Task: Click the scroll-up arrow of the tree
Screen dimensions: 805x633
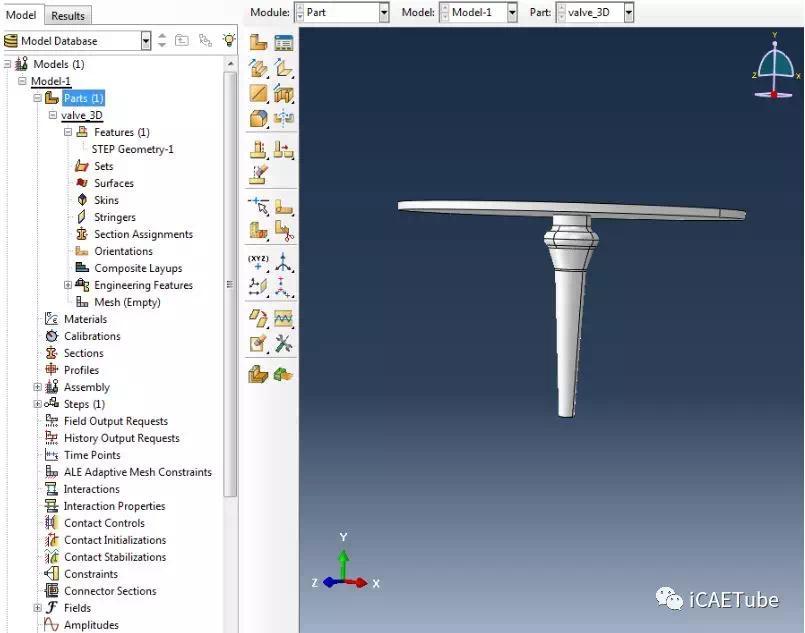Action: [x=231, y=64]
